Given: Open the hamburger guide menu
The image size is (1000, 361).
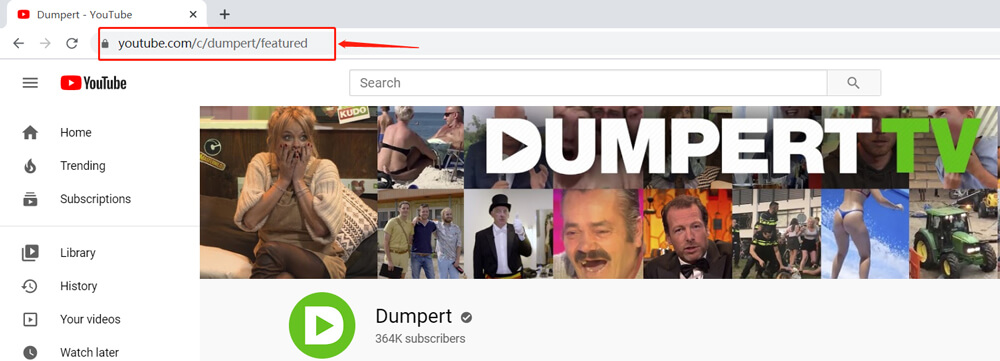Looking at the screenshot, I should pos(30,83).
